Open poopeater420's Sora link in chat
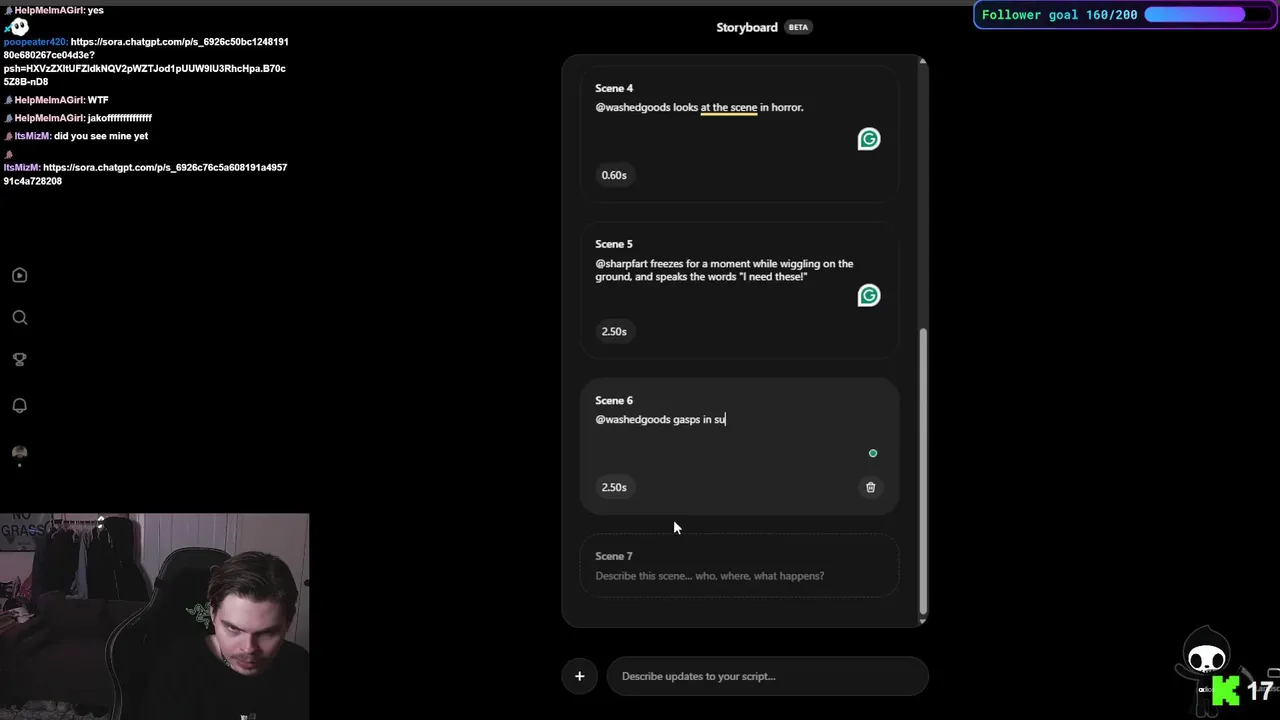 [x=146, y=62]
